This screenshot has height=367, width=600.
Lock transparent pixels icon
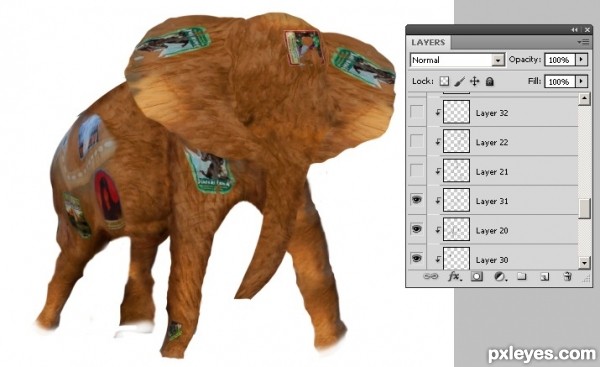click(444, 81)
